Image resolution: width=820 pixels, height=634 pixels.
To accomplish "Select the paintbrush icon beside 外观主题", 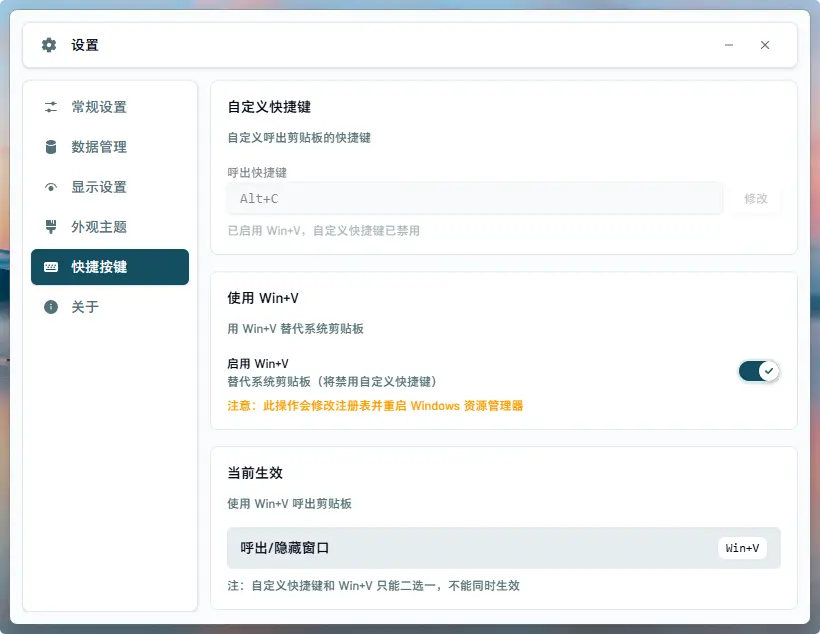I will pyautogui.click(x=51, y=226).
